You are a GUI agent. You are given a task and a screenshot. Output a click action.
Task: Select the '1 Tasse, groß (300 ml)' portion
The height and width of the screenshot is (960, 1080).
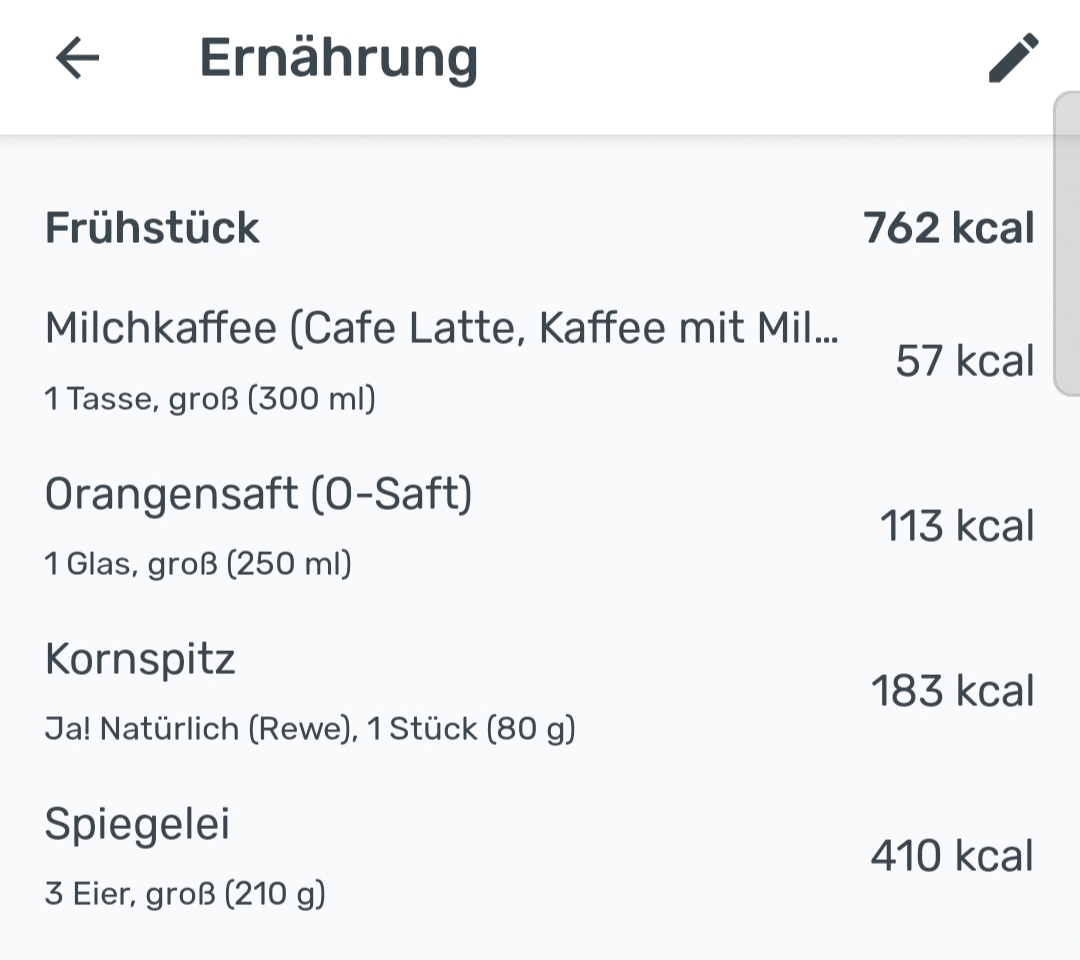tap(210, 399)
